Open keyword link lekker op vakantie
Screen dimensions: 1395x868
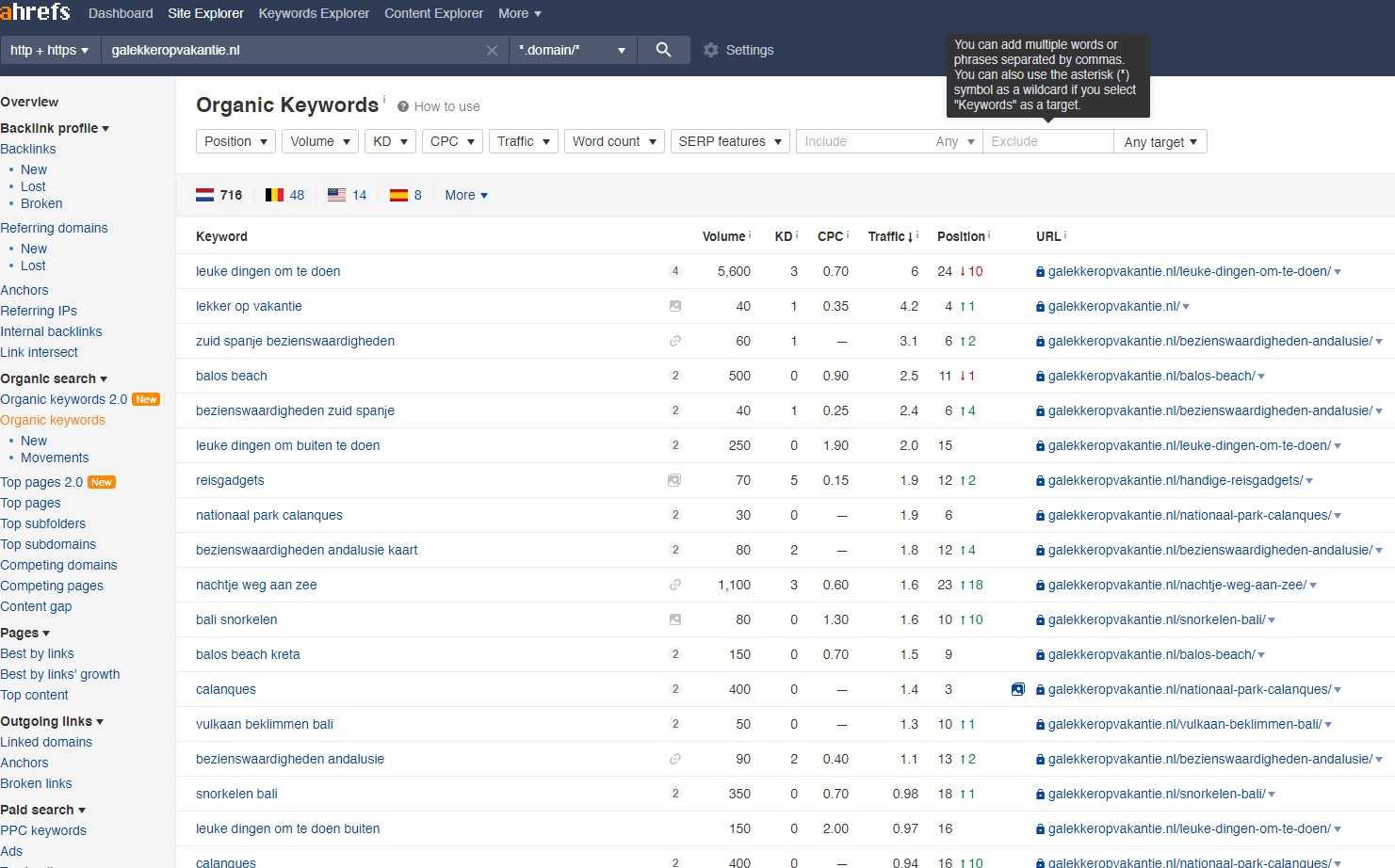point(249,306)
